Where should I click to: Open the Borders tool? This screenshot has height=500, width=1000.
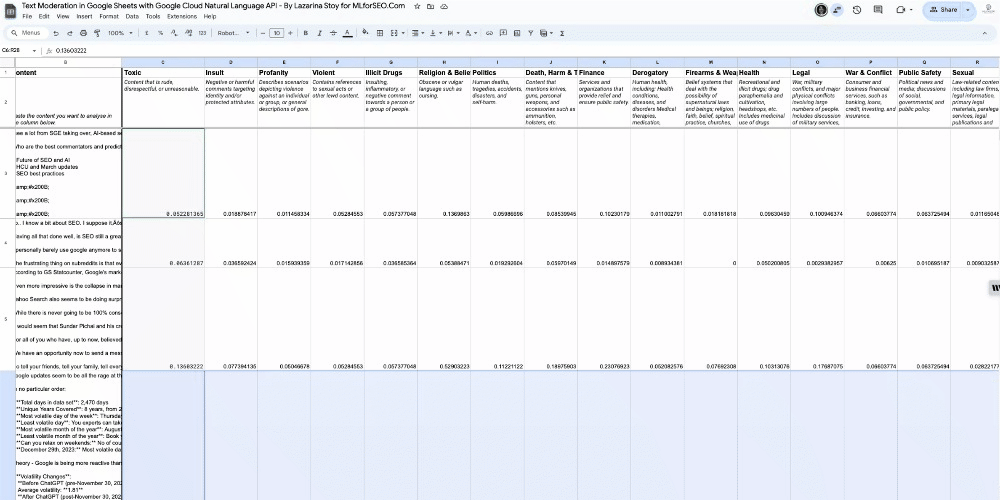click(x=380, y=33)
